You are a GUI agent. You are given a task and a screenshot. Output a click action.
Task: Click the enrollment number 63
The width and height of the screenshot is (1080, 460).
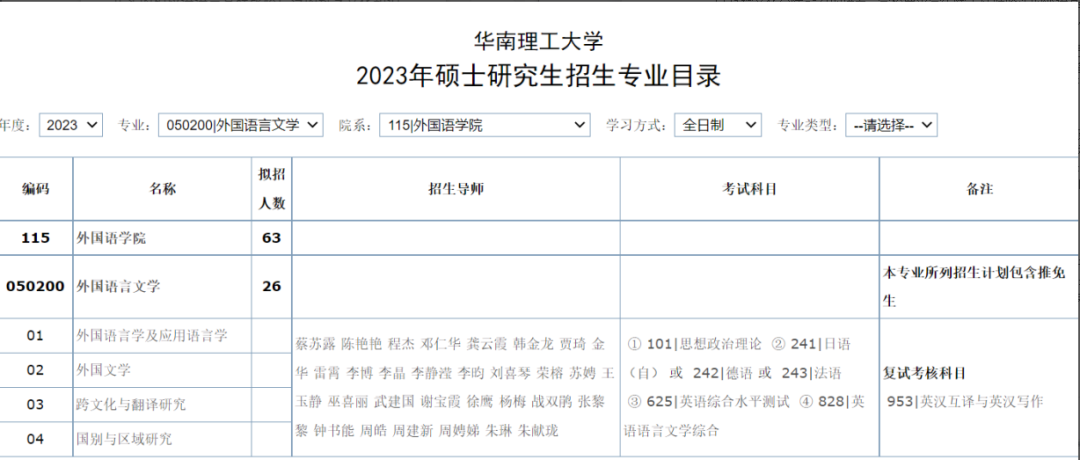coord(271,238)
